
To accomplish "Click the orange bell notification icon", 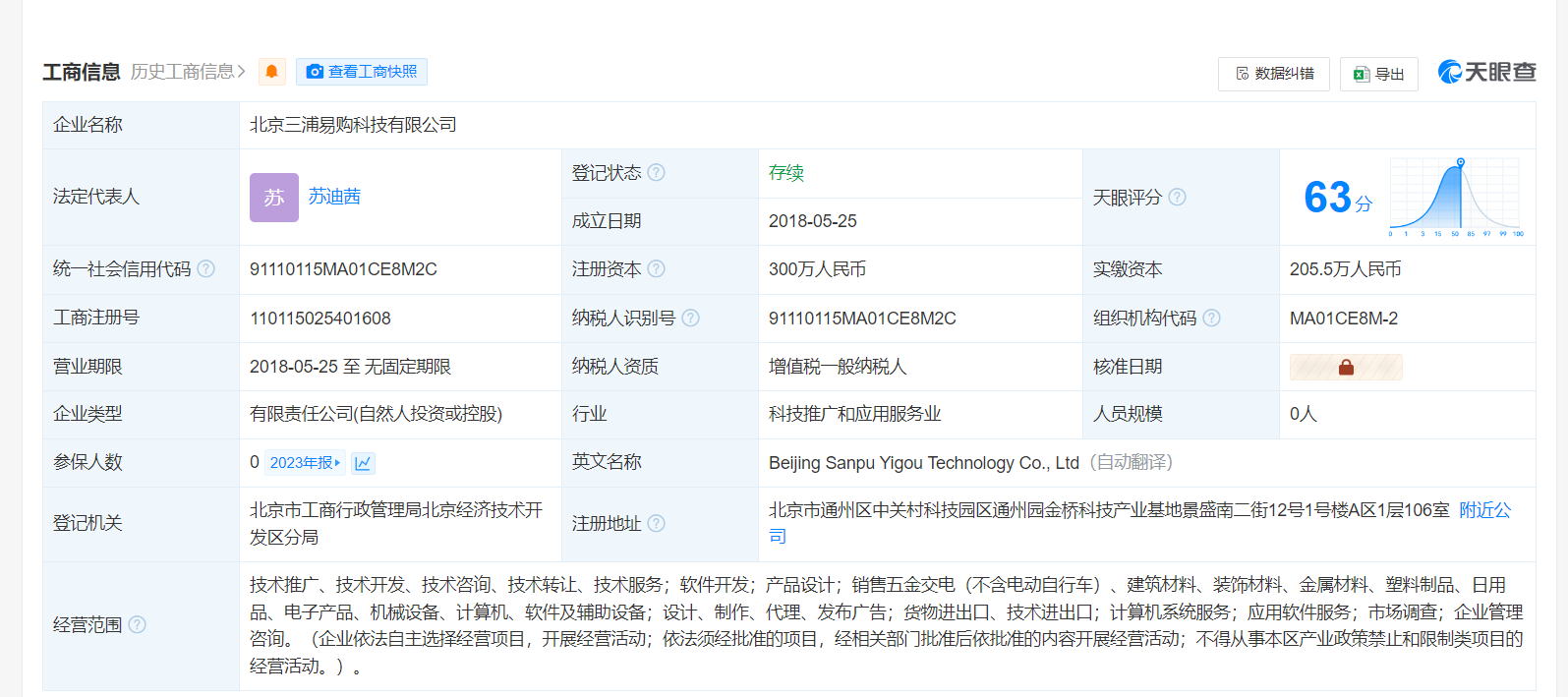I will 272,72.
